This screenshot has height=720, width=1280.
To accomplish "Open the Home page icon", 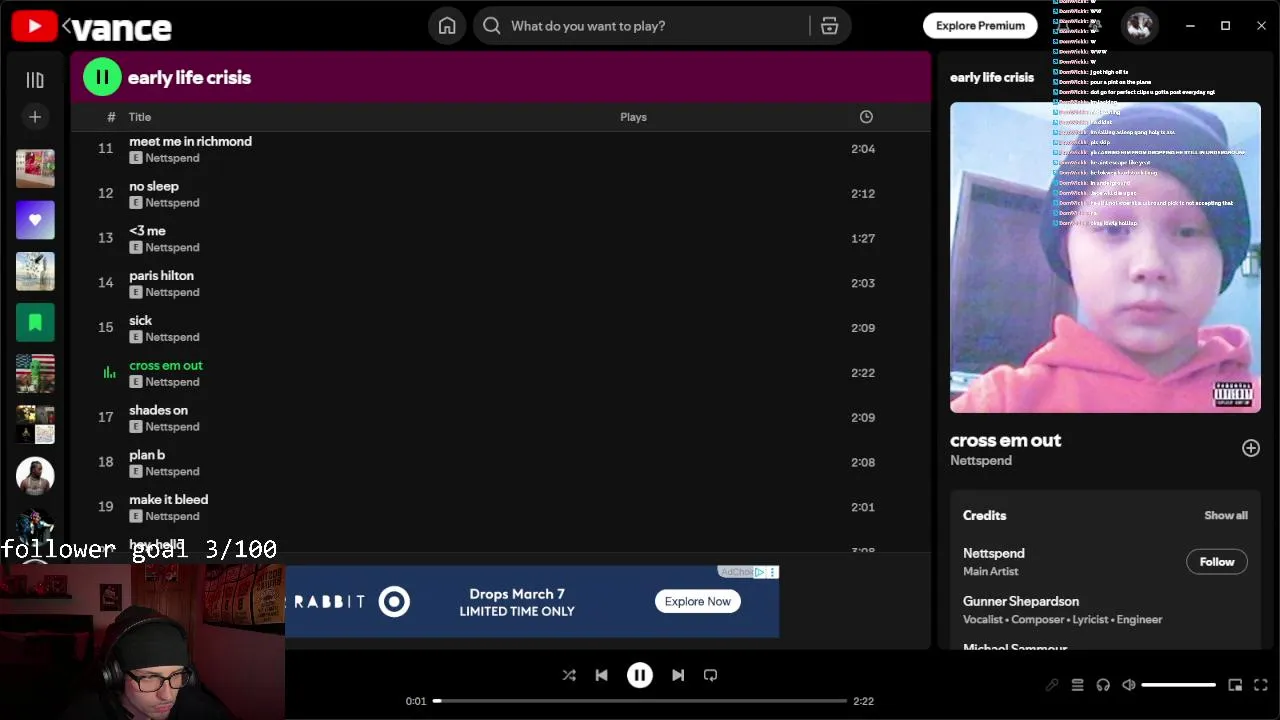I will pyautogui.click(x=447, y=26).
